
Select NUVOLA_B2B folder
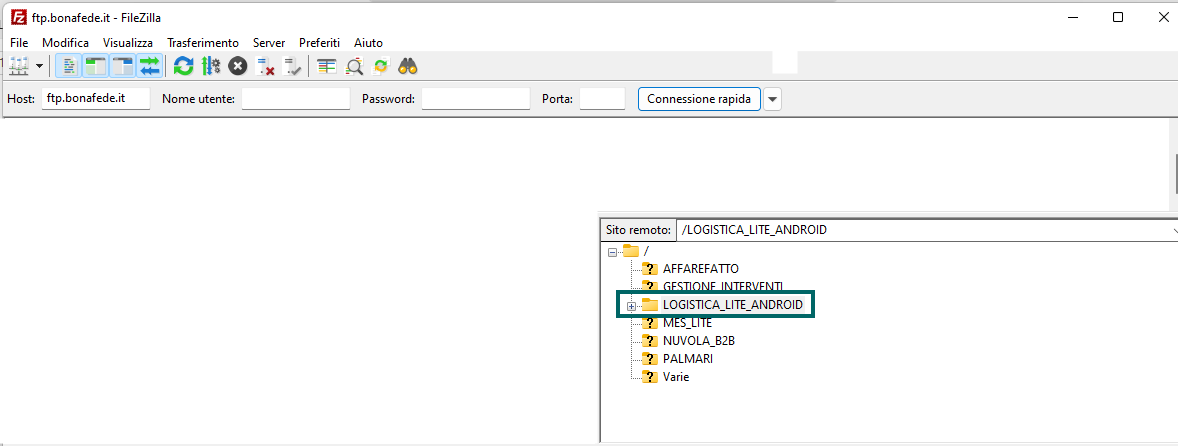pos(699,341)
